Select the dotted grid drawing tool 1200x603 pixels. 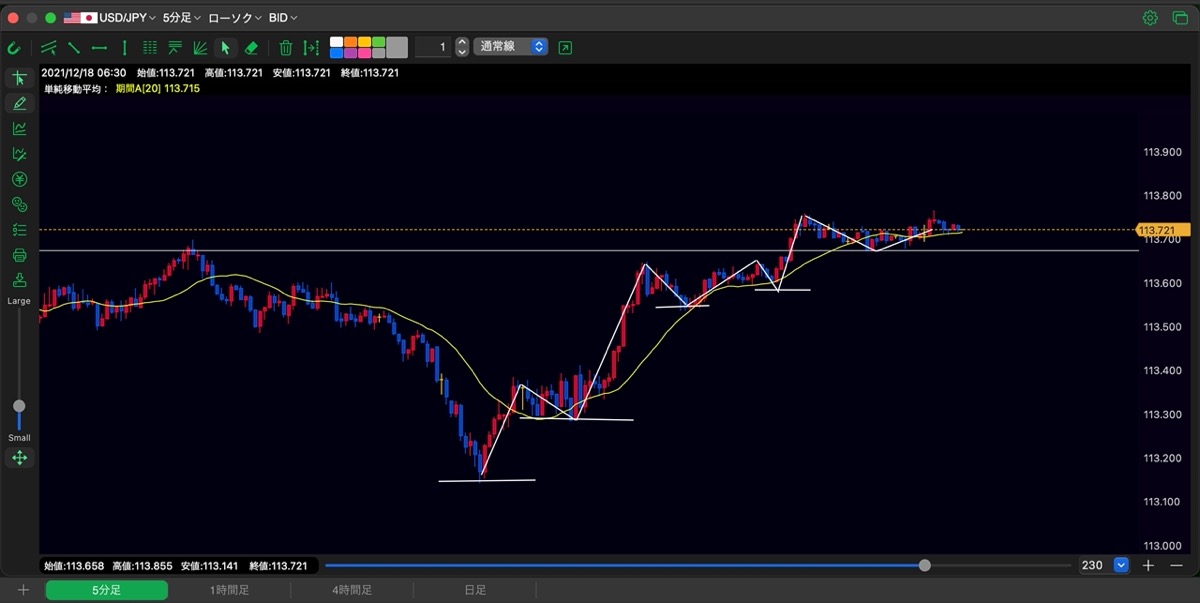coord(150,47)
